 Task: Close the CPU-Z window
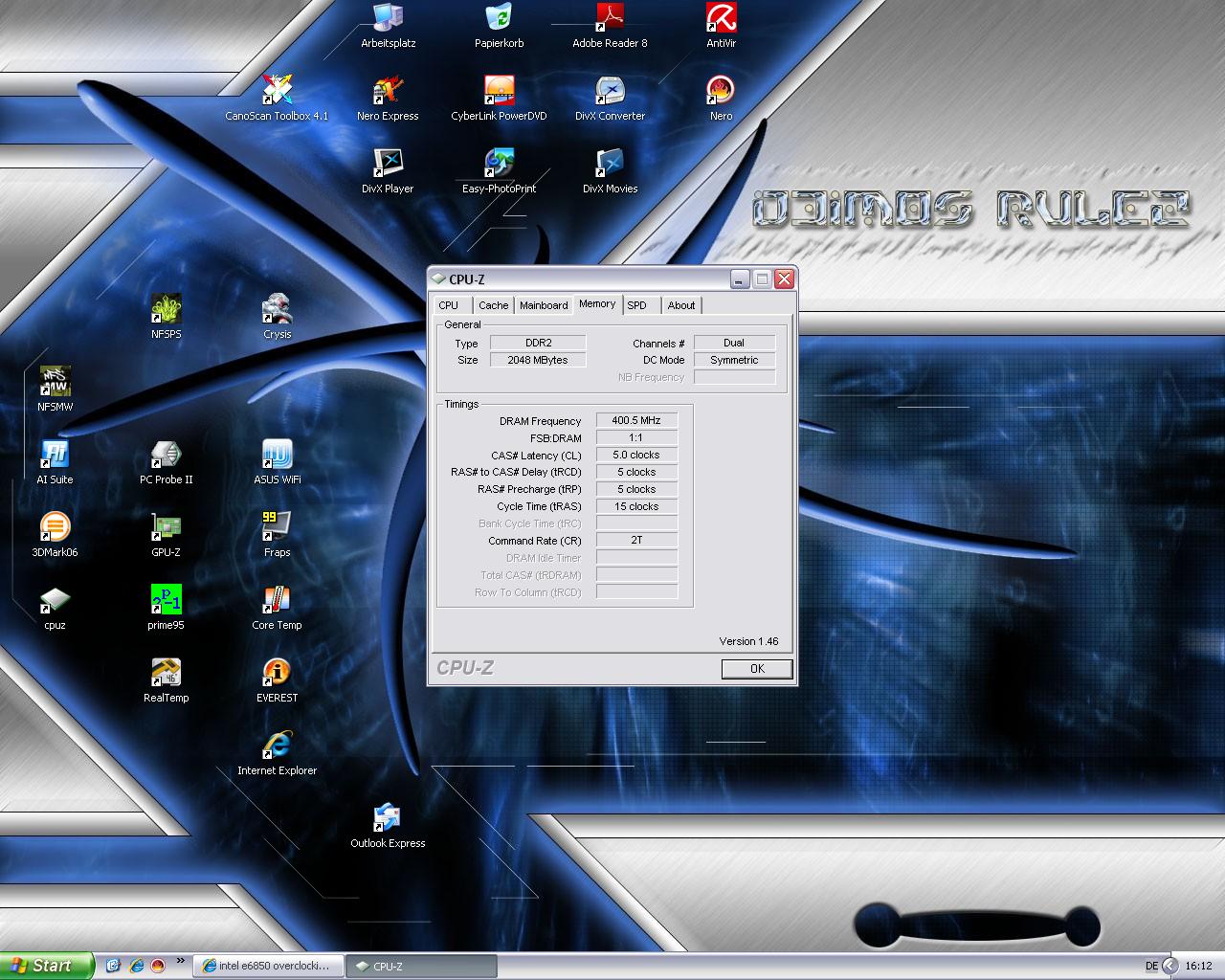point(784,278)
